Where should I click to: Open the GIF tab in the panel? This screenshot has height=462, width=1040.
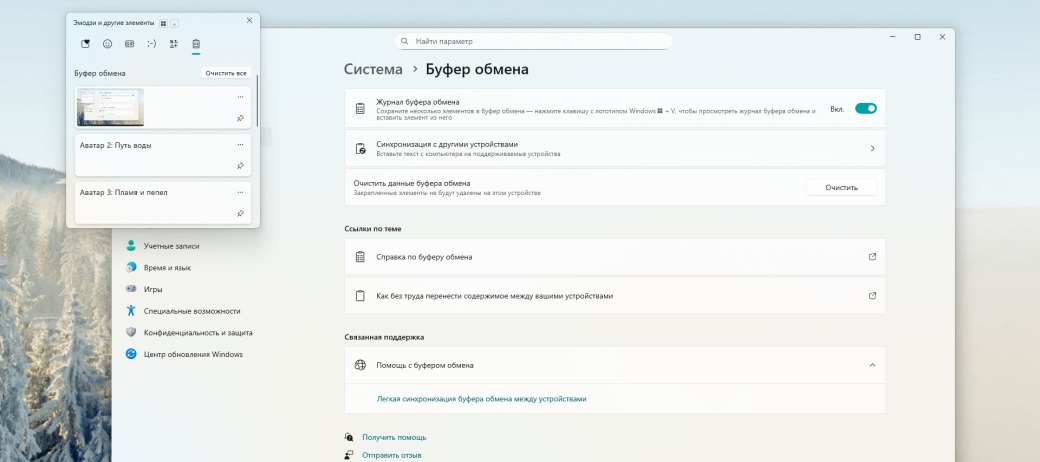[x=129, y=44]
